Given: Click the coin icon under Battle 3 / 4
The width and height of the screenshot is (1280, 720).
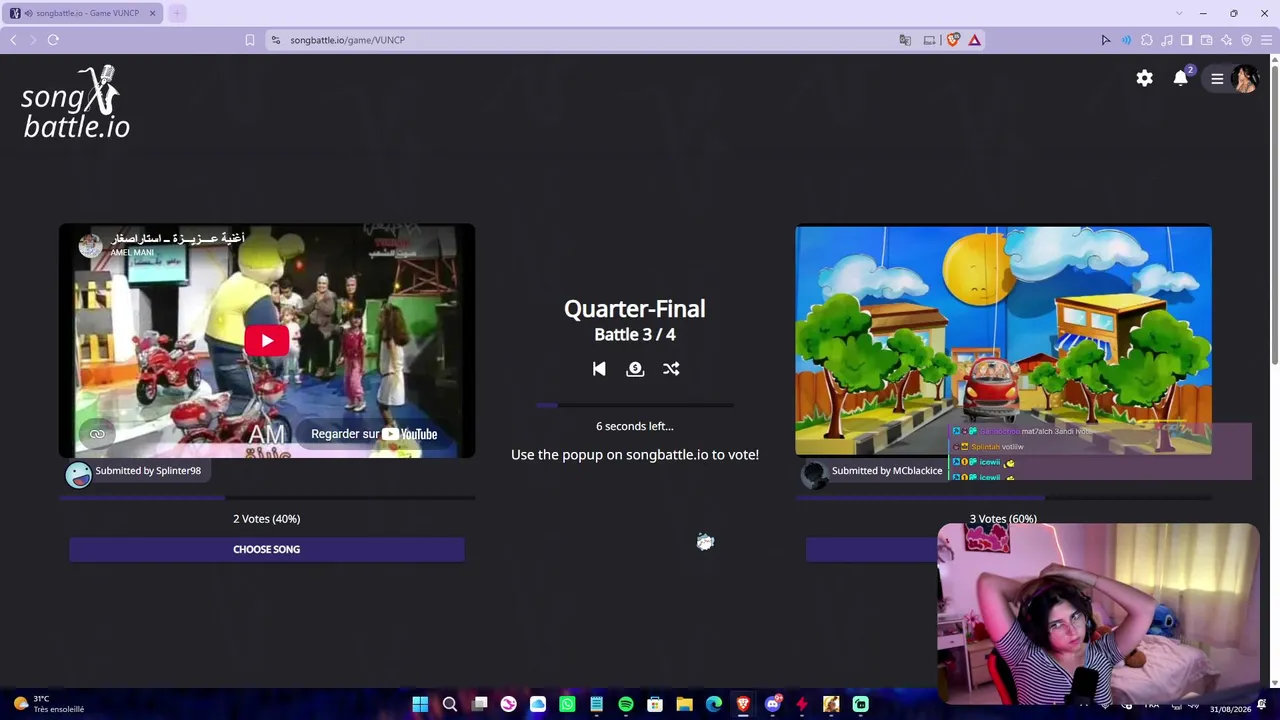Looking at the screenshot, I should coord(635,369).
